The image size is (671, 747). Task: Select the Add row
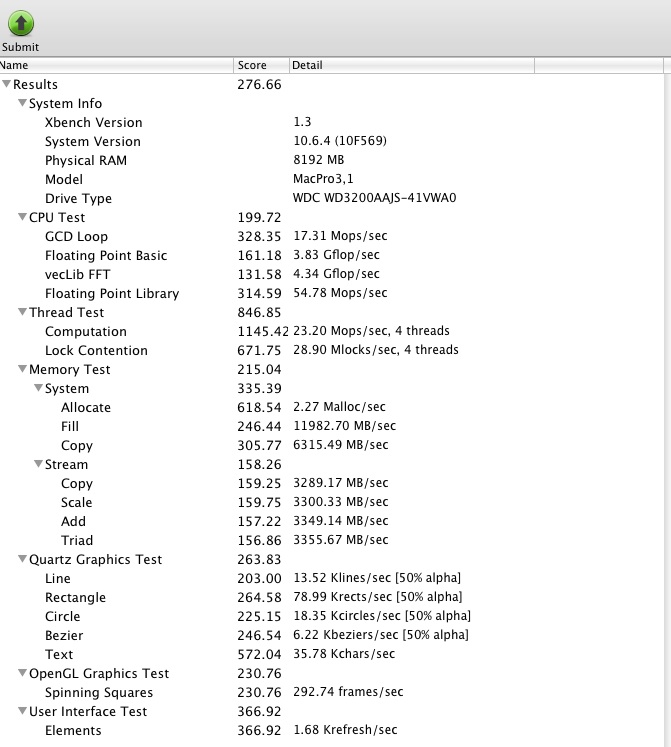(332, 521)
